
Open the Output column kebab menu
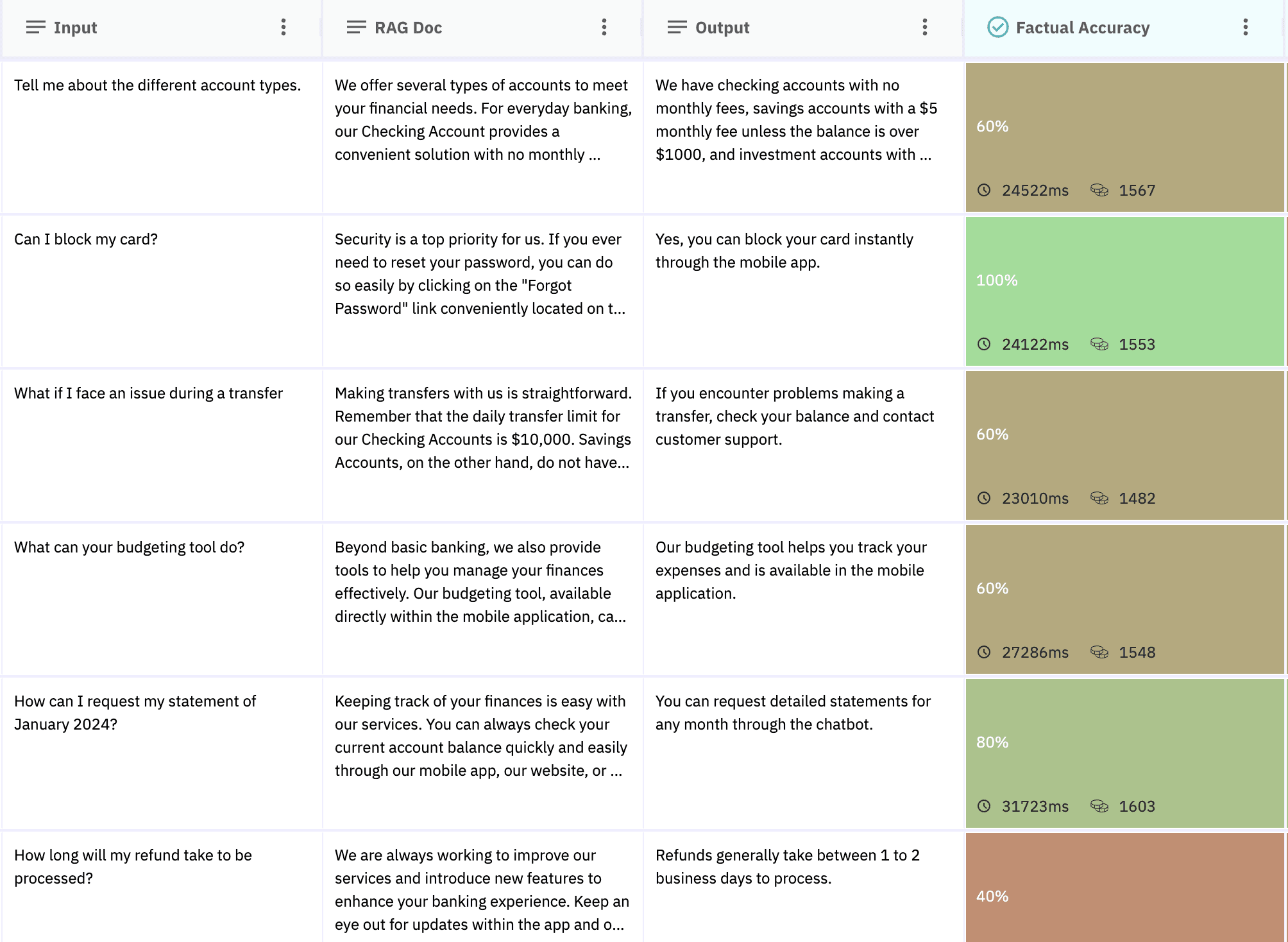pyautogui.click(x=924, y=27)
